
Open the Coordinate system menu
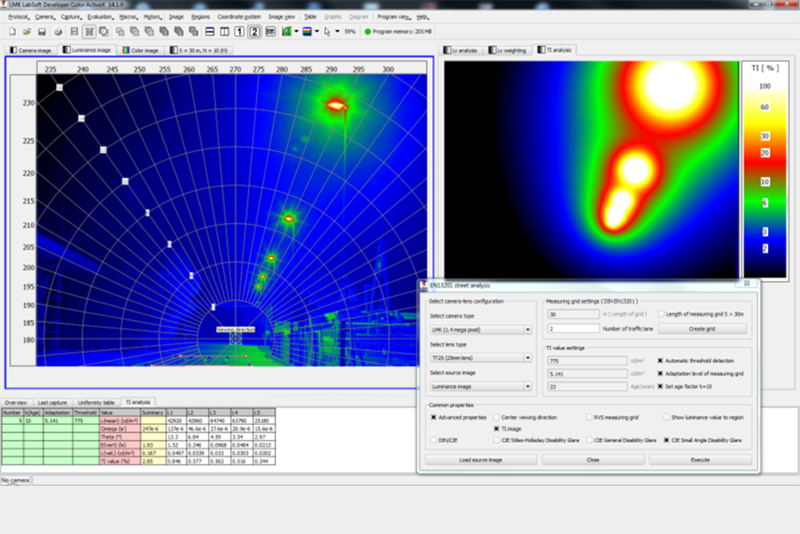239,17
